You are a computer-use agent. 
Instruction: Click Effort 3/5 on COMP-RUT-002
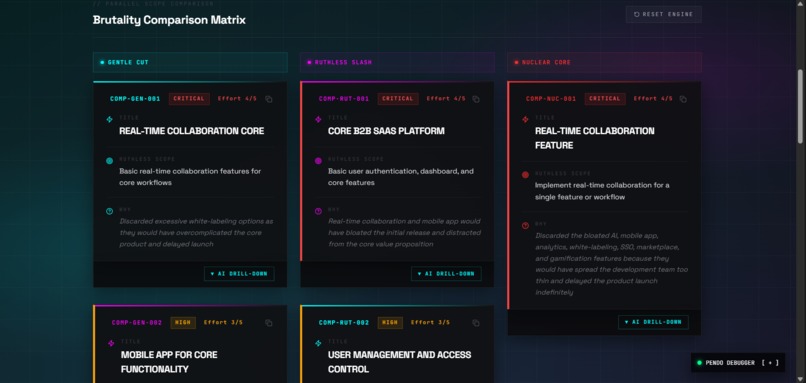(x=430, y=323)
